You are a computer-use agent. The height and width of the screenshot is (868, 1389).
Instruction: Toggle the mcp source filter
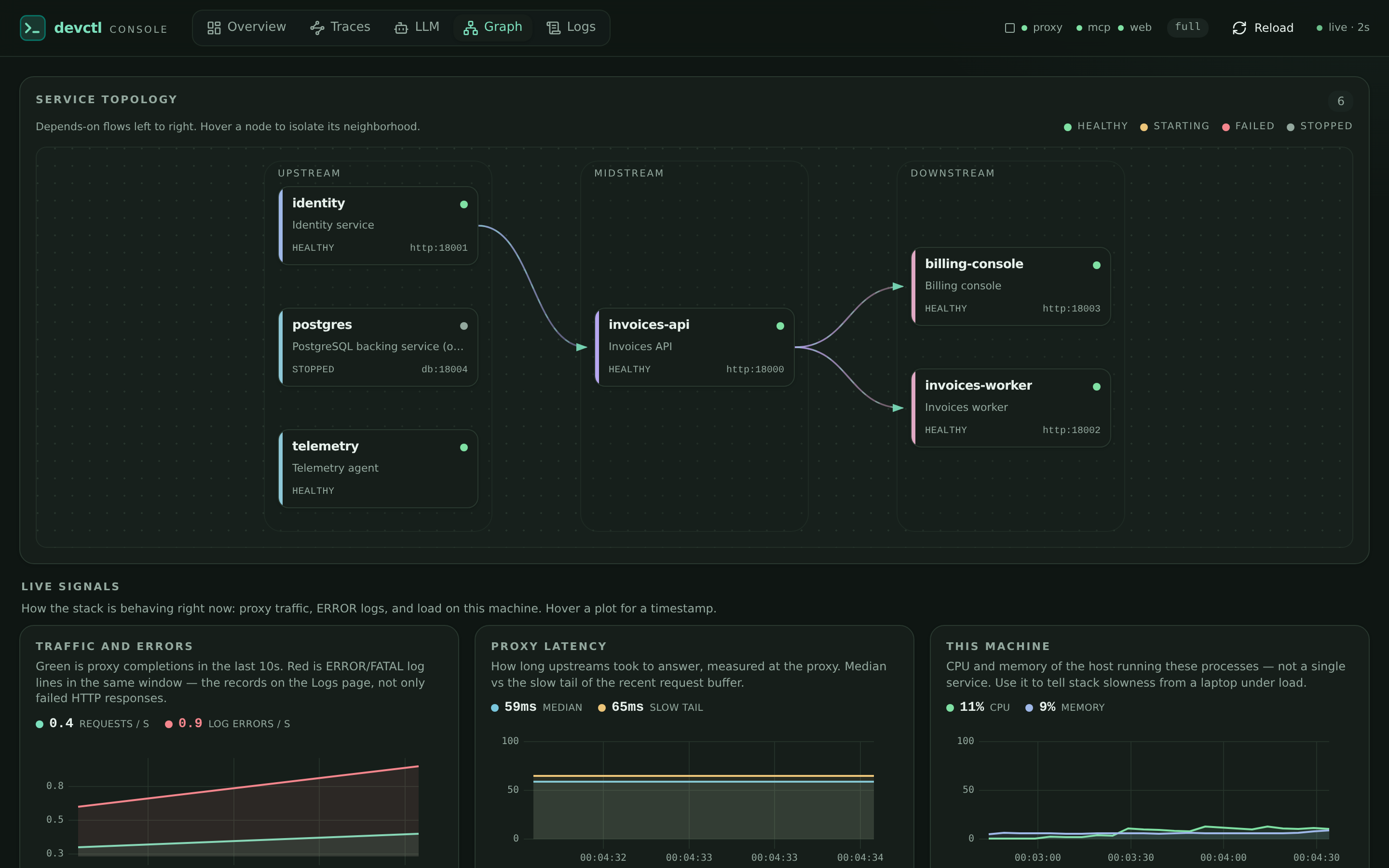(x=1093, y=27)
